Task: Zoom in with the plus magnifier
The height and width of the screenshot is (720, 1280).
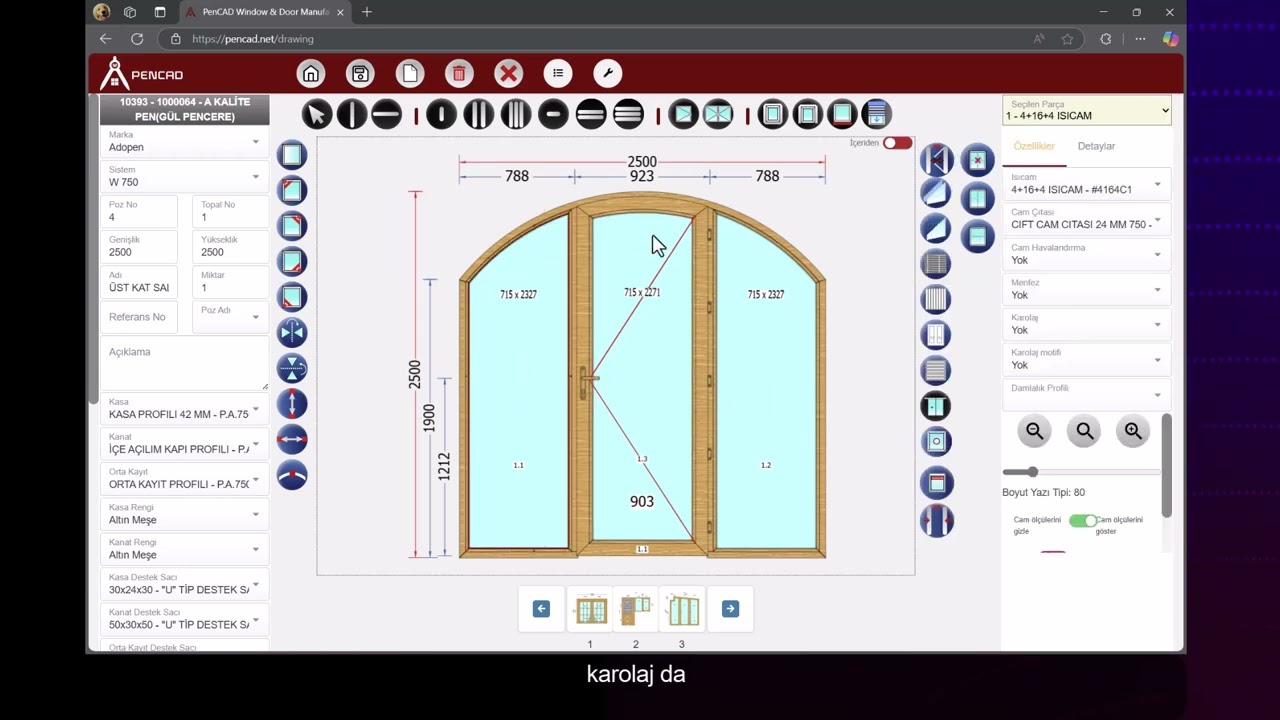Action: point(1133,432)
